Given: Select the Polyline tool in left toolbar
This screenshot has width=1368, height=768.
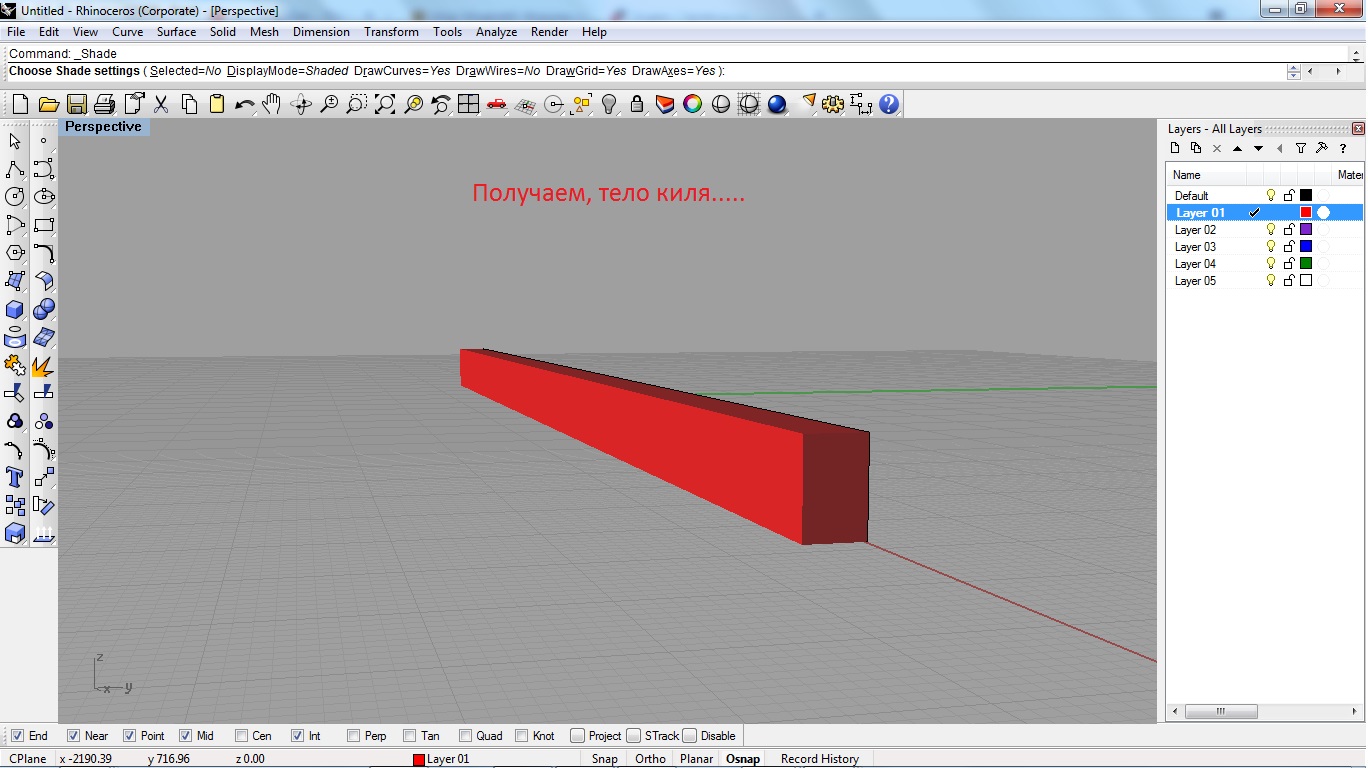Looking at the screenshot, I should [x=15, y=169].
